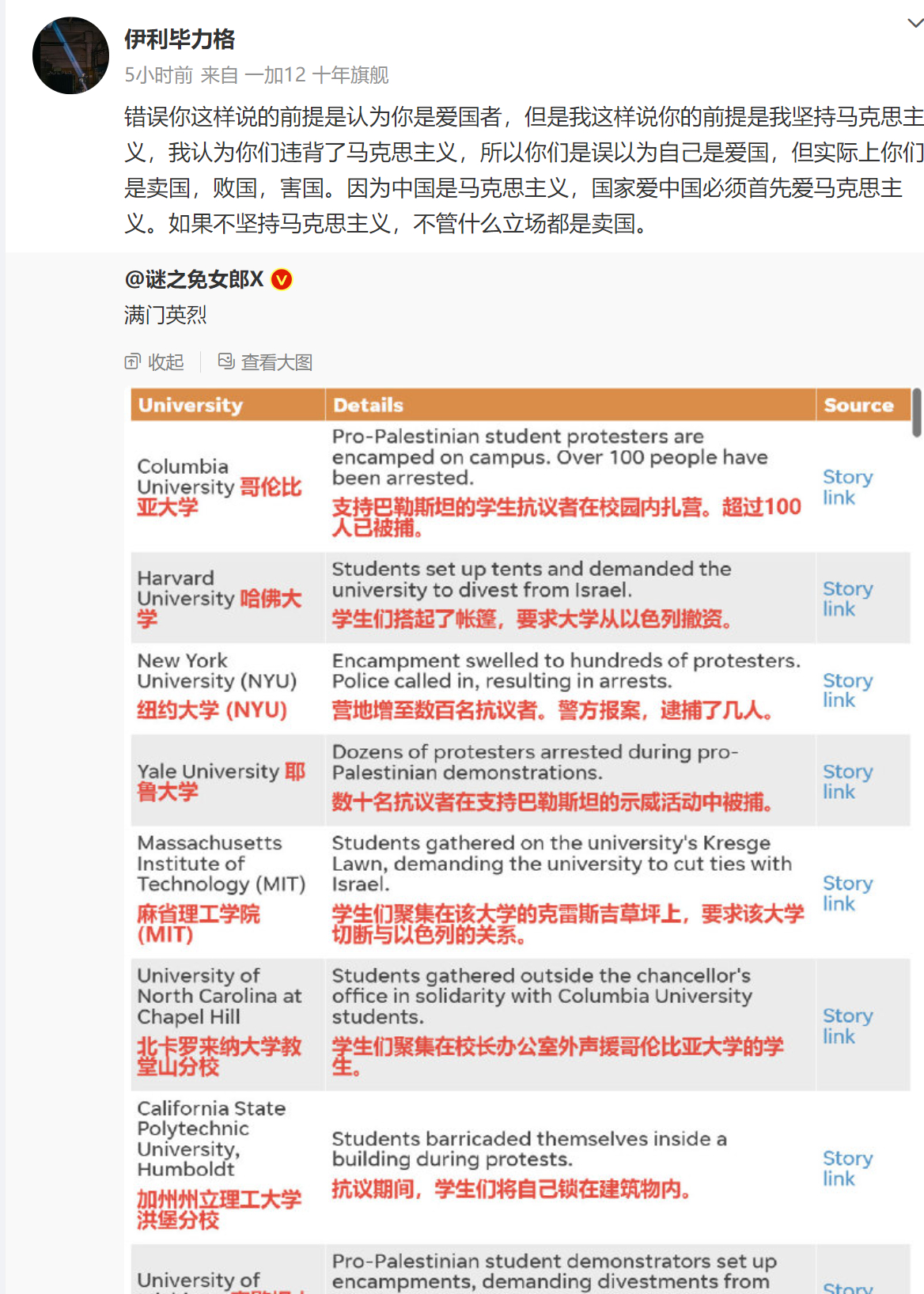Open the avatar of 伊利毕力格
This screenshot has width=924, height=1294.
[x=70, y=55]
